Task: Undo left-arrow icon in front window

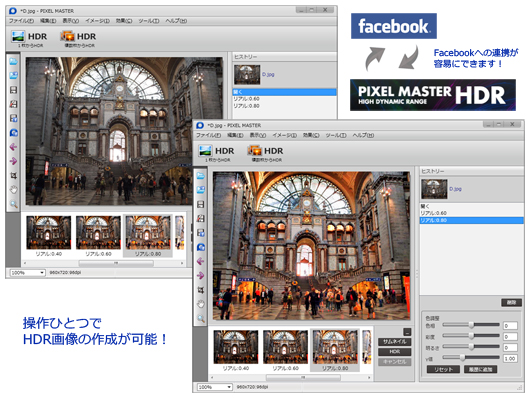Action: (201, 261)
